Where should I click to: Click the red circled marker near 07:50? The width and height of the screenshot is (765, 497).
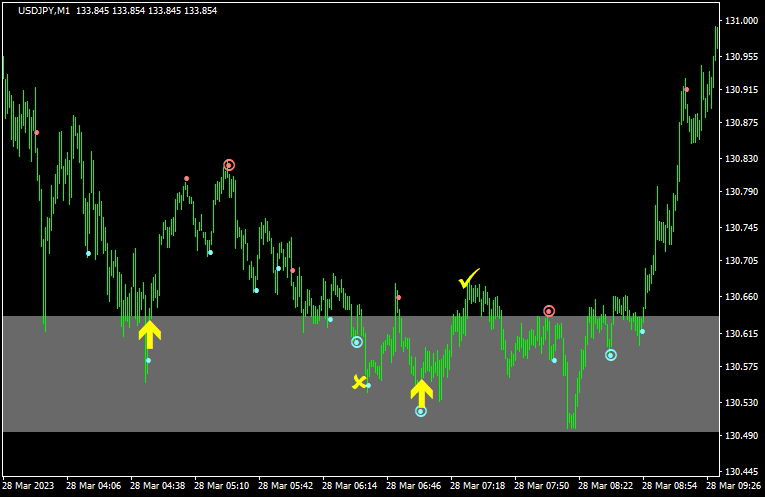coord(549,311)
